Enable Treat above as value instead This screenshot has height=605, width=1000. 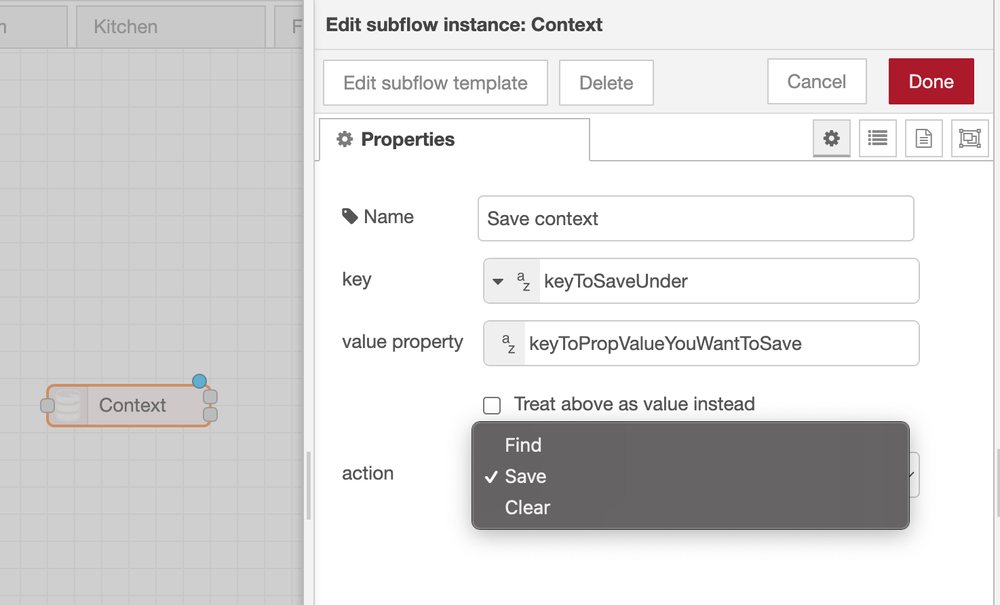[492, 405]
